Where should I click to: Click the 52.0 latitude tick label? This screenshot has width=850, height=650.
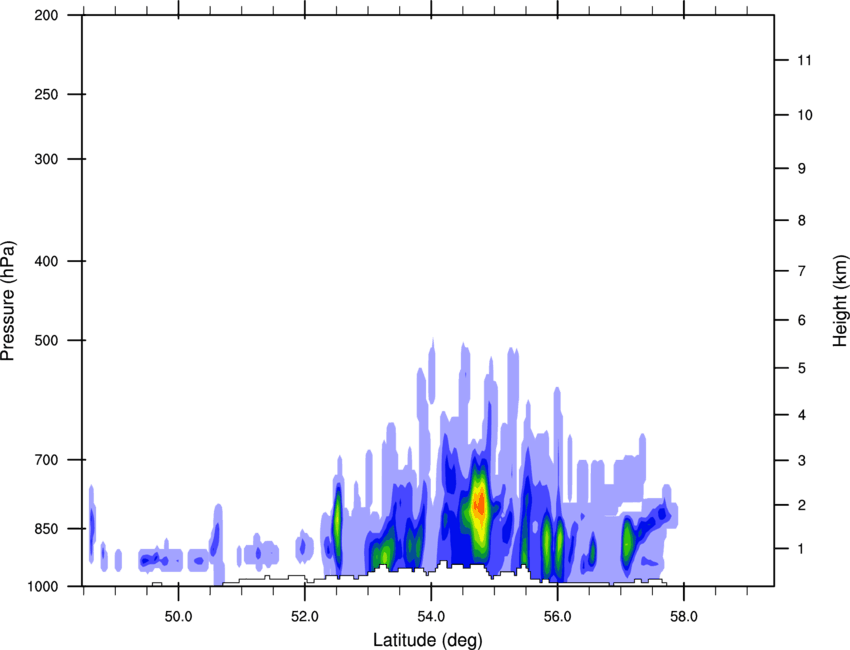(305, 617)
